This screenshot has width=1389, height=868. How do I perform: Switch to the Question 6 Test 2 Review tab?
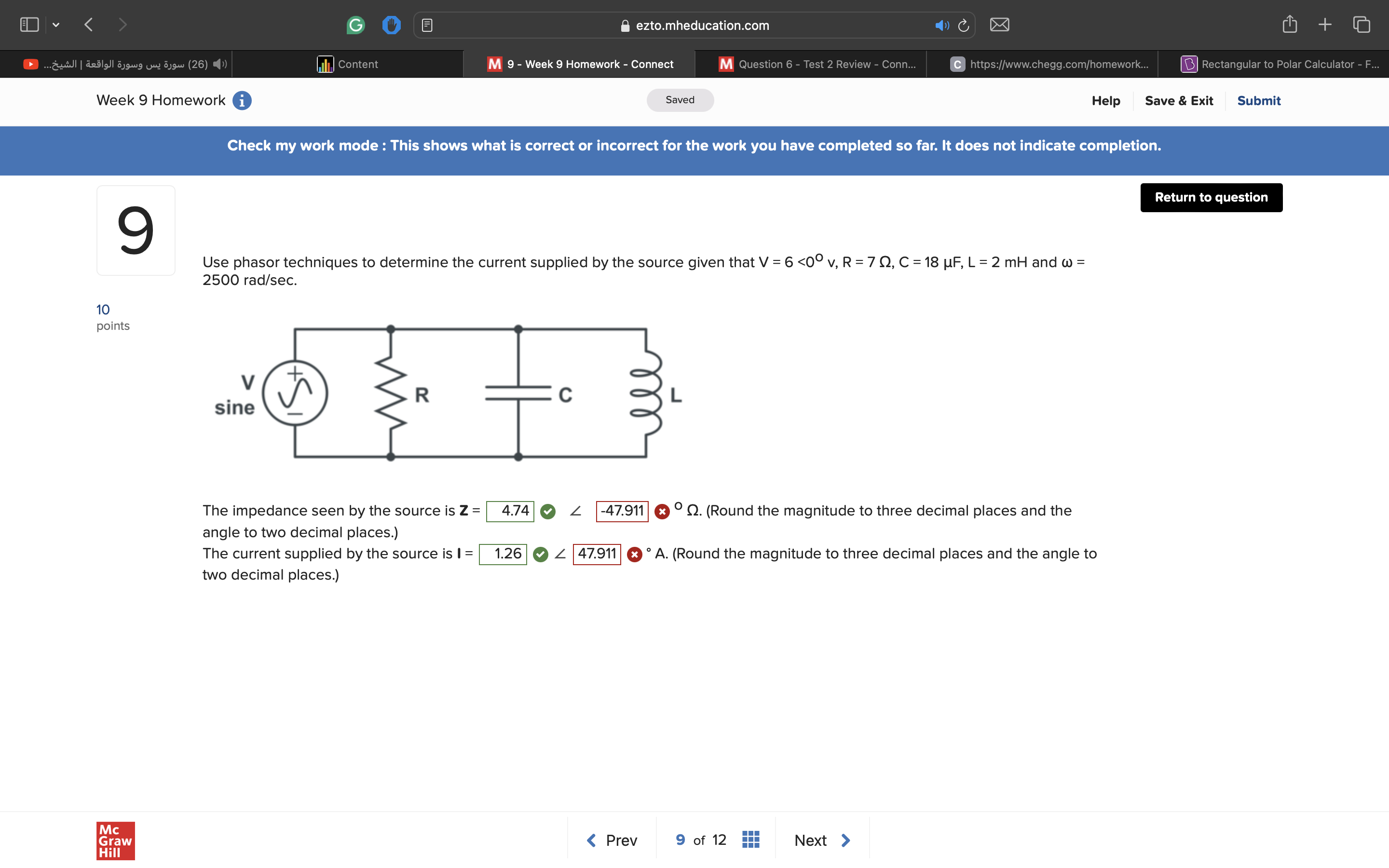(x=812, y=64)
